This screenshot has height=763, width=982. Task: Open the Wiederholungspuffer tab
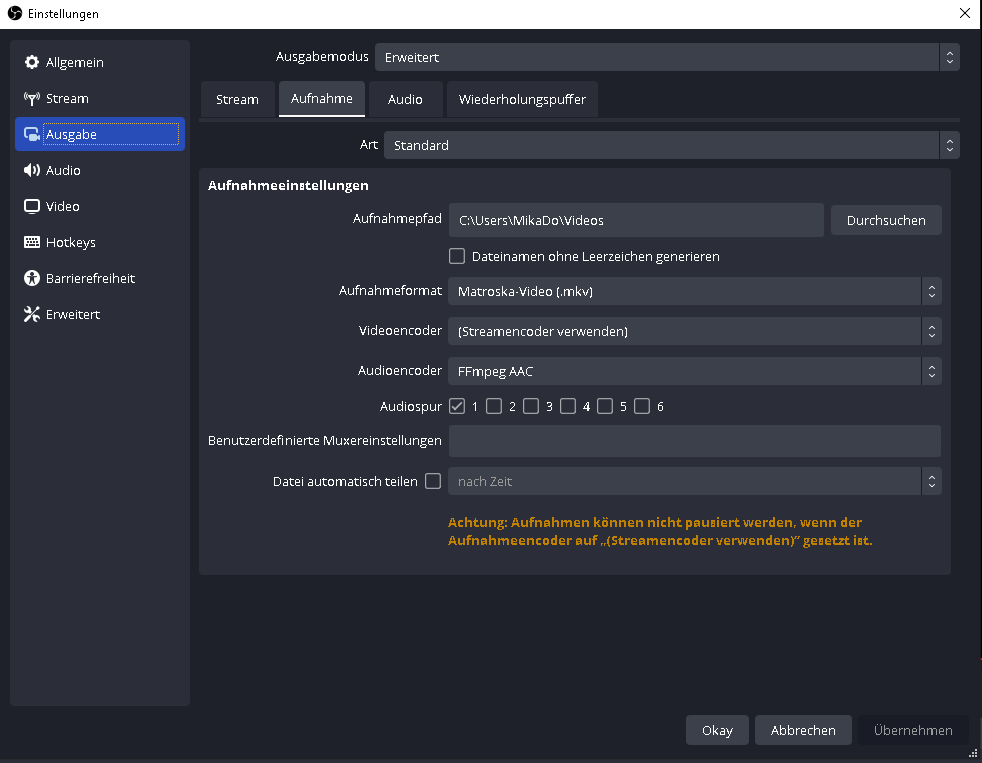522,100
